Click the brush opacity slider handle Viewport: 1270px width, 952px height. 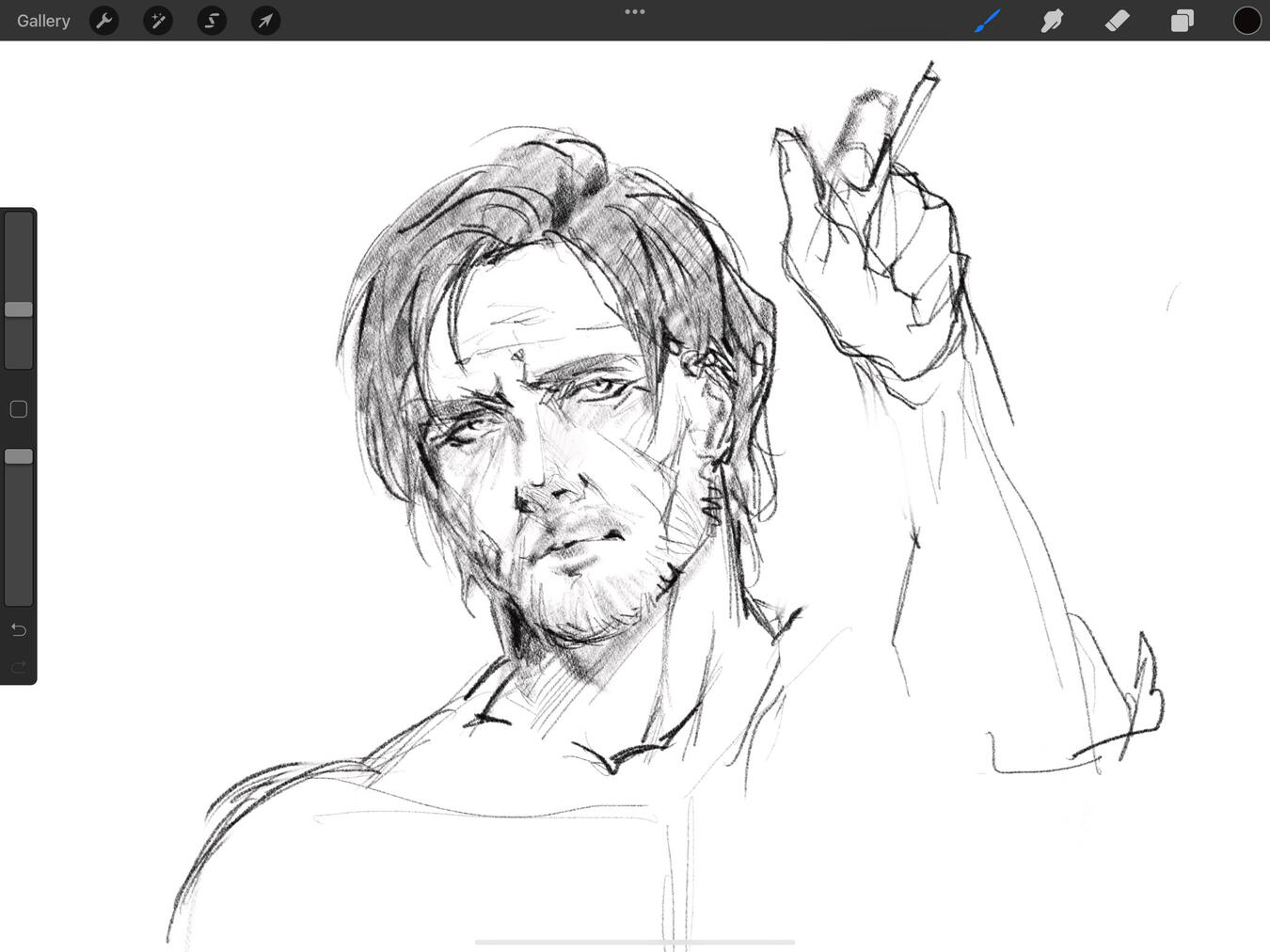click(x=19, y=456)
